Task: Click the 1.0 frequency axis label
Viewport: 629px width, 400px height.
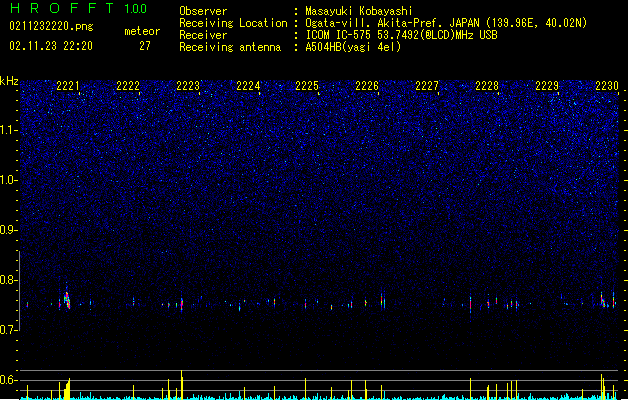Action: coord(8,180)
